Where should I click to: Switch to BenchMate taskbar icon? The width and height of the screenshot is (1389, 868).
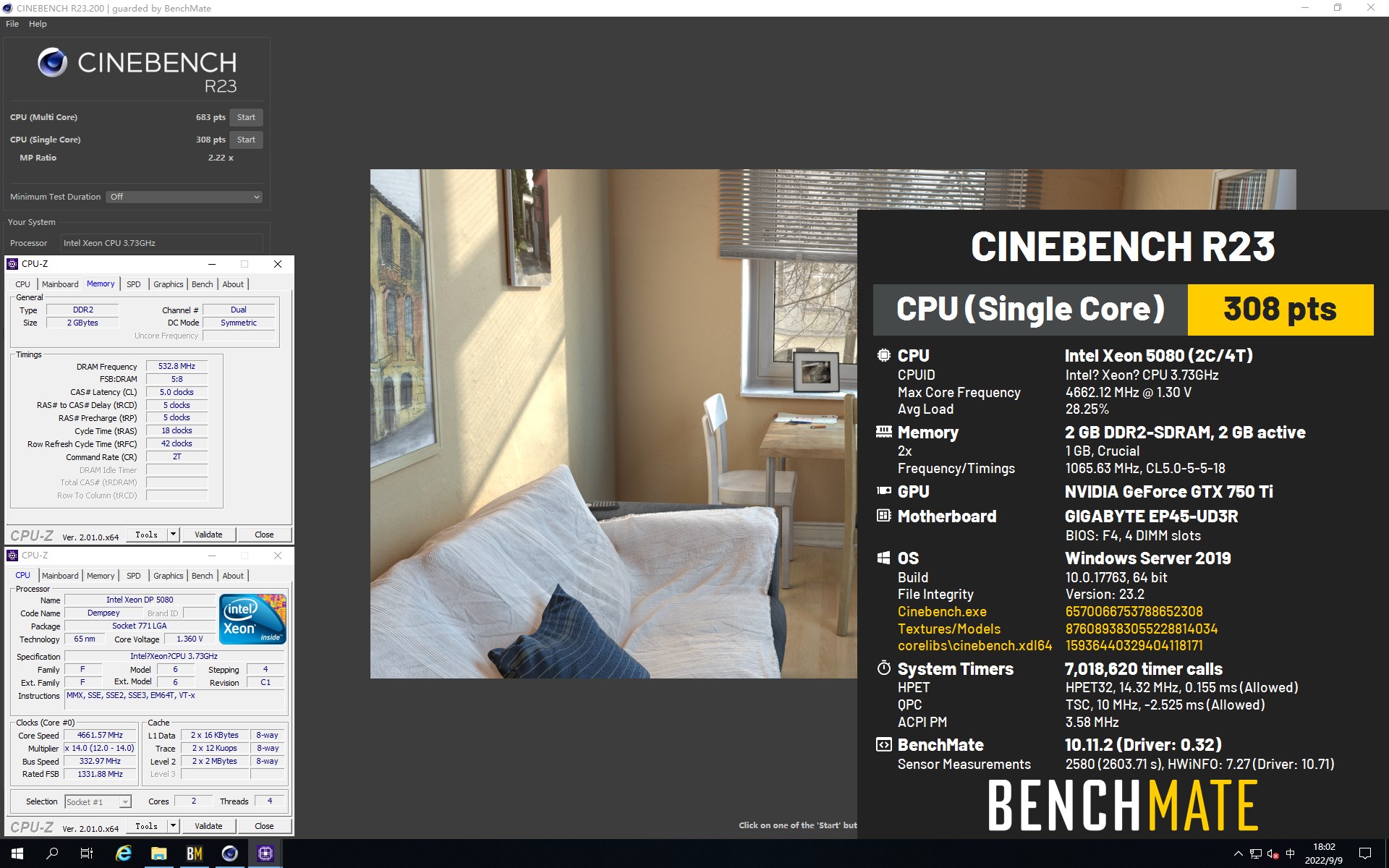point(194,854)
